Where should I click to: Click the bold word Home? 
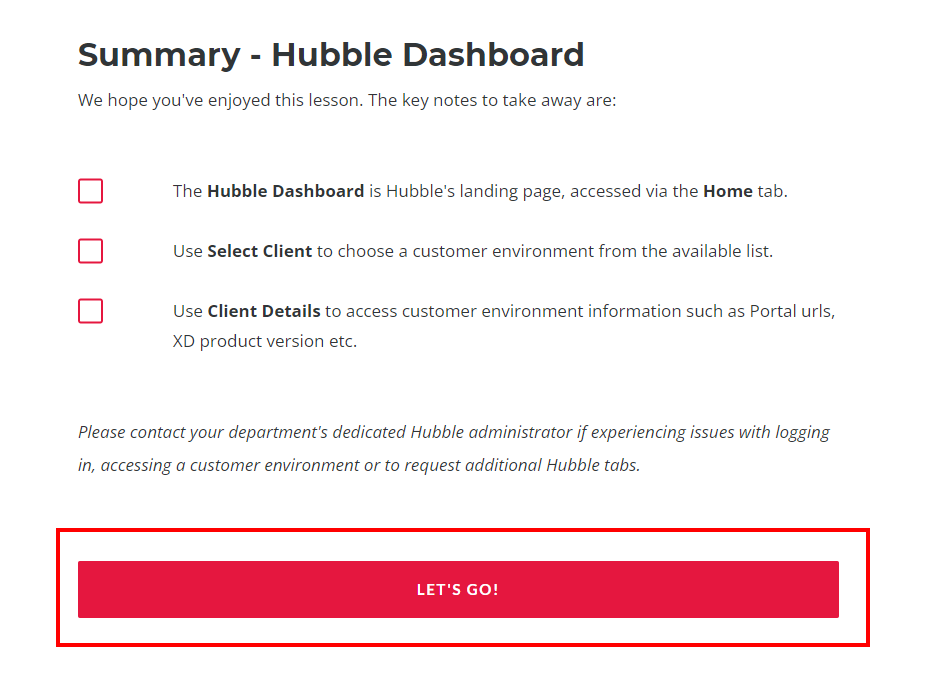[x=727, y=191]
